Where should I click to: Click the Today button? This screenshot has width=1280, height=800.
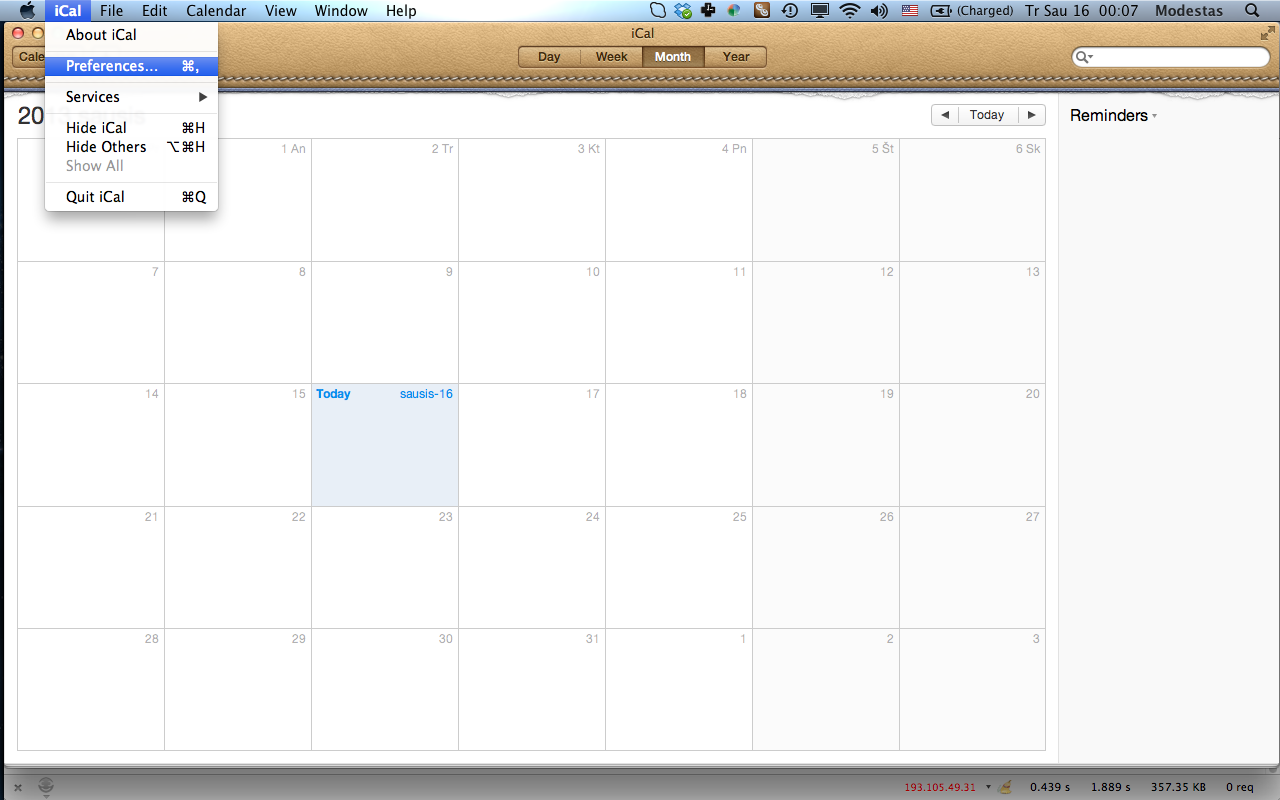click(987, 115)
